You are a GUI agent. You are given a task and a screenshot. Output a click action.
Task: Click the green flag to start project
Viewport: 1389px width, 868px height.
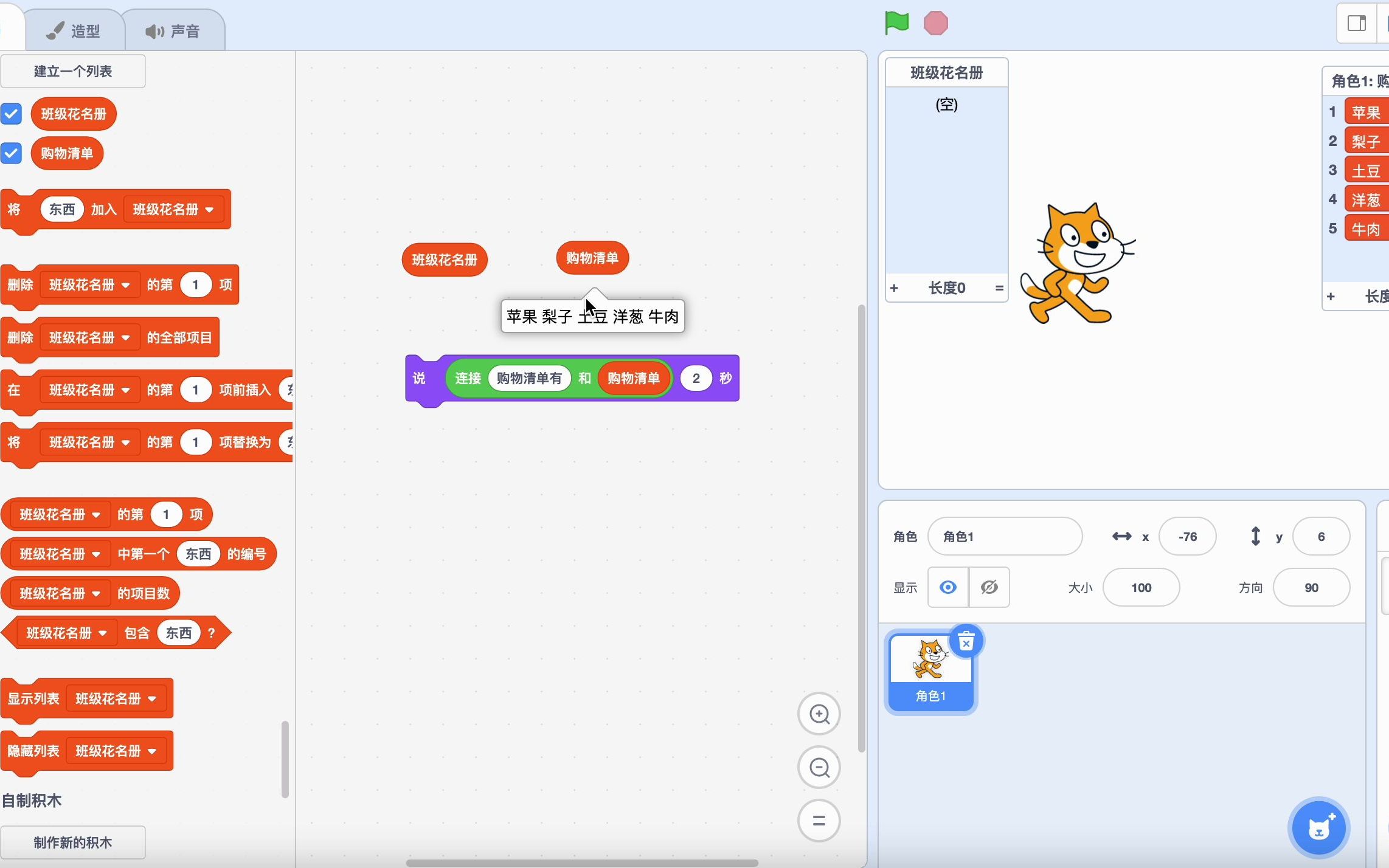tap(897, 23)
